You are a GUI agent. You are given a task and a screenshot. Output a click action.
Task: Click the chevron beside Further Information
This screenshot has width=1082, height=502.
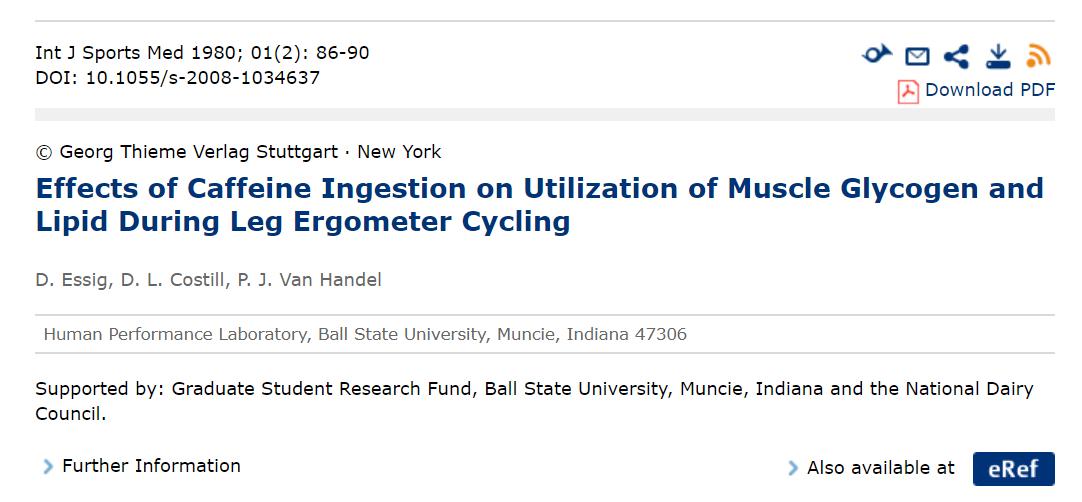[47, 467]
